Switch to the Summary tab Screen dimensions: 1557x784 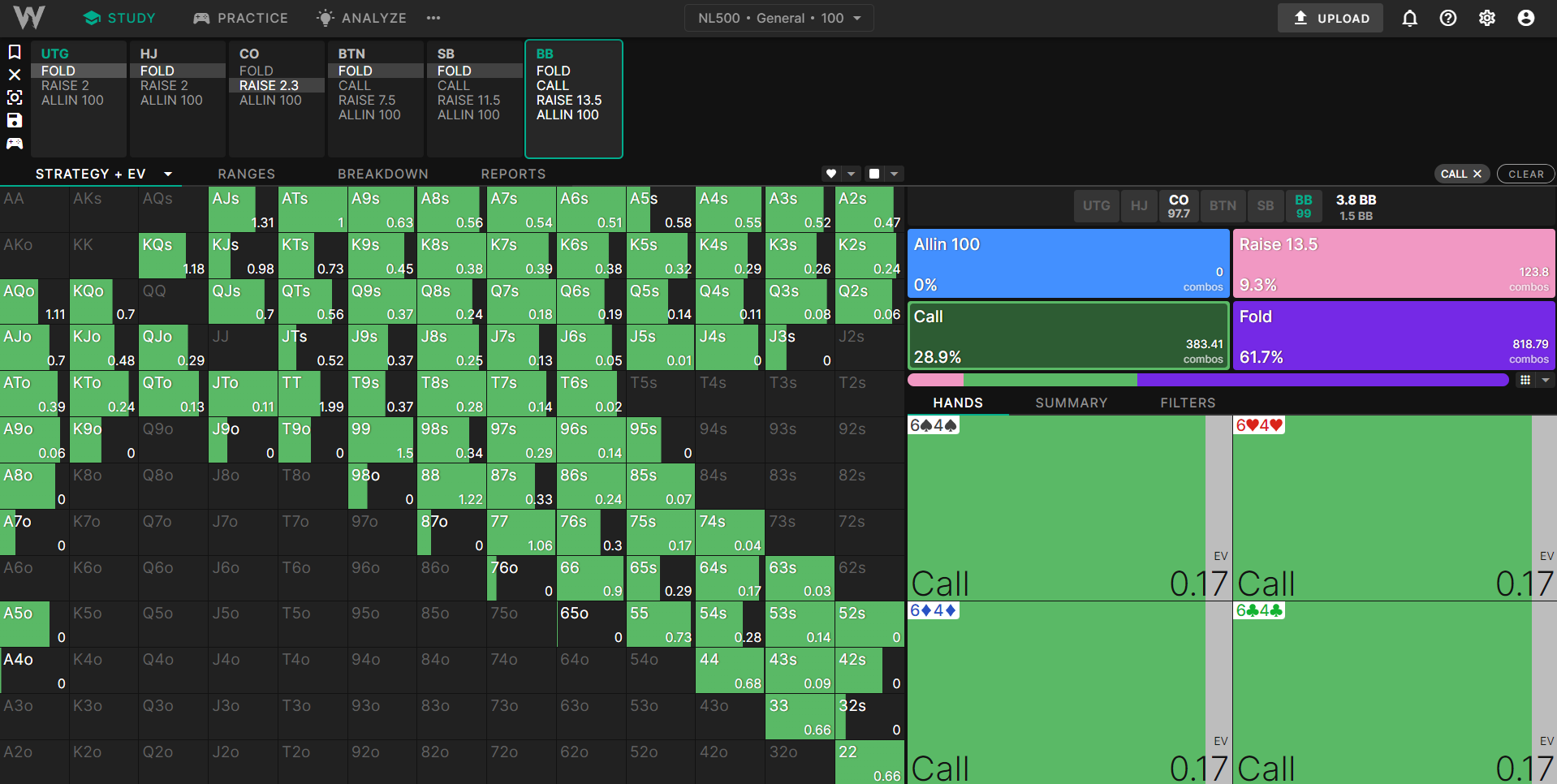point(1072,403)
